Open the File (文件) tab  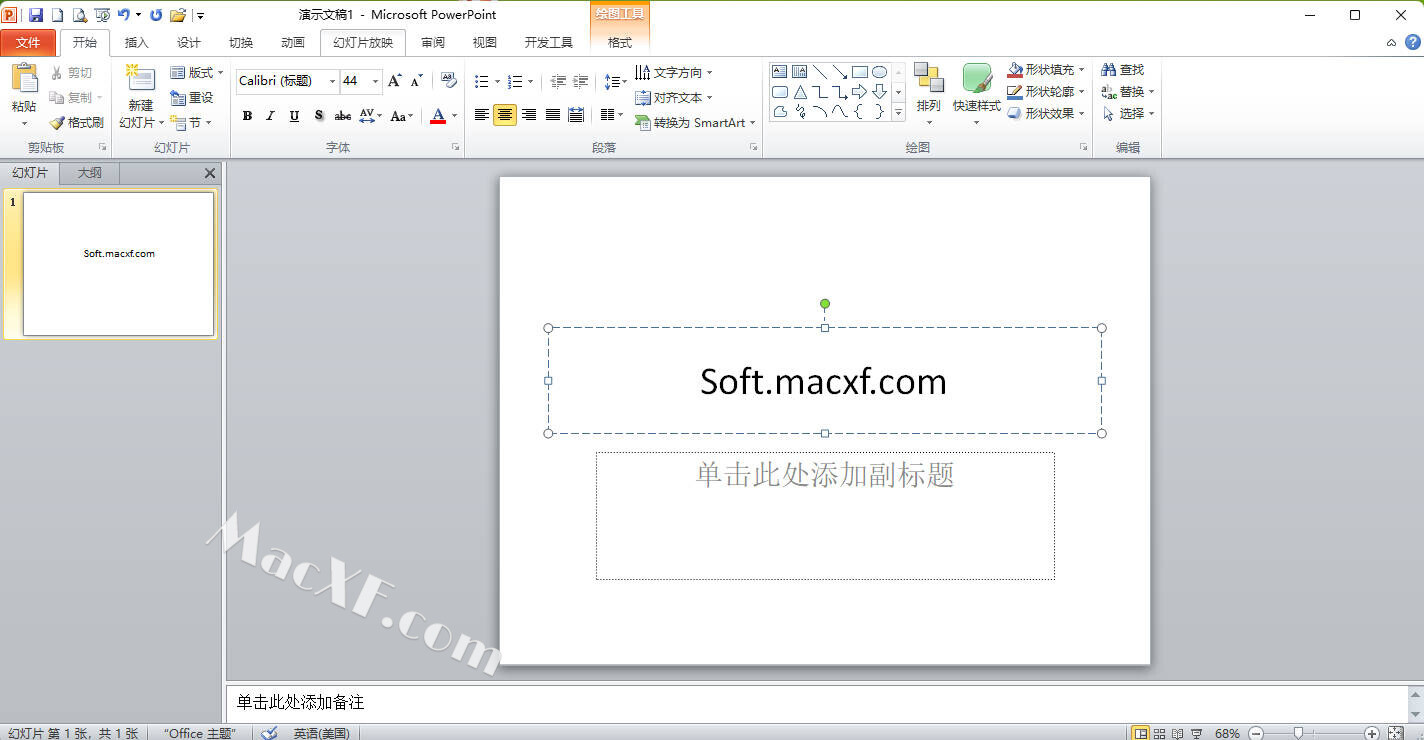pos(28,42)
